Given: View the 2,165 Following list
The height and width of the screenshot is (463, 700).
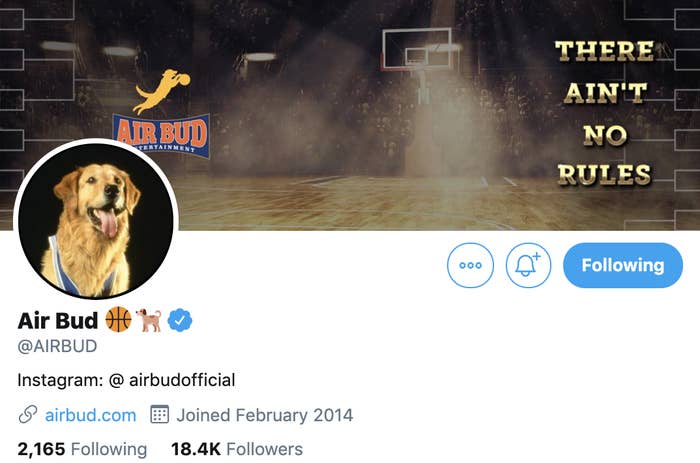Looking at the screenshot, I should (82, 449).
